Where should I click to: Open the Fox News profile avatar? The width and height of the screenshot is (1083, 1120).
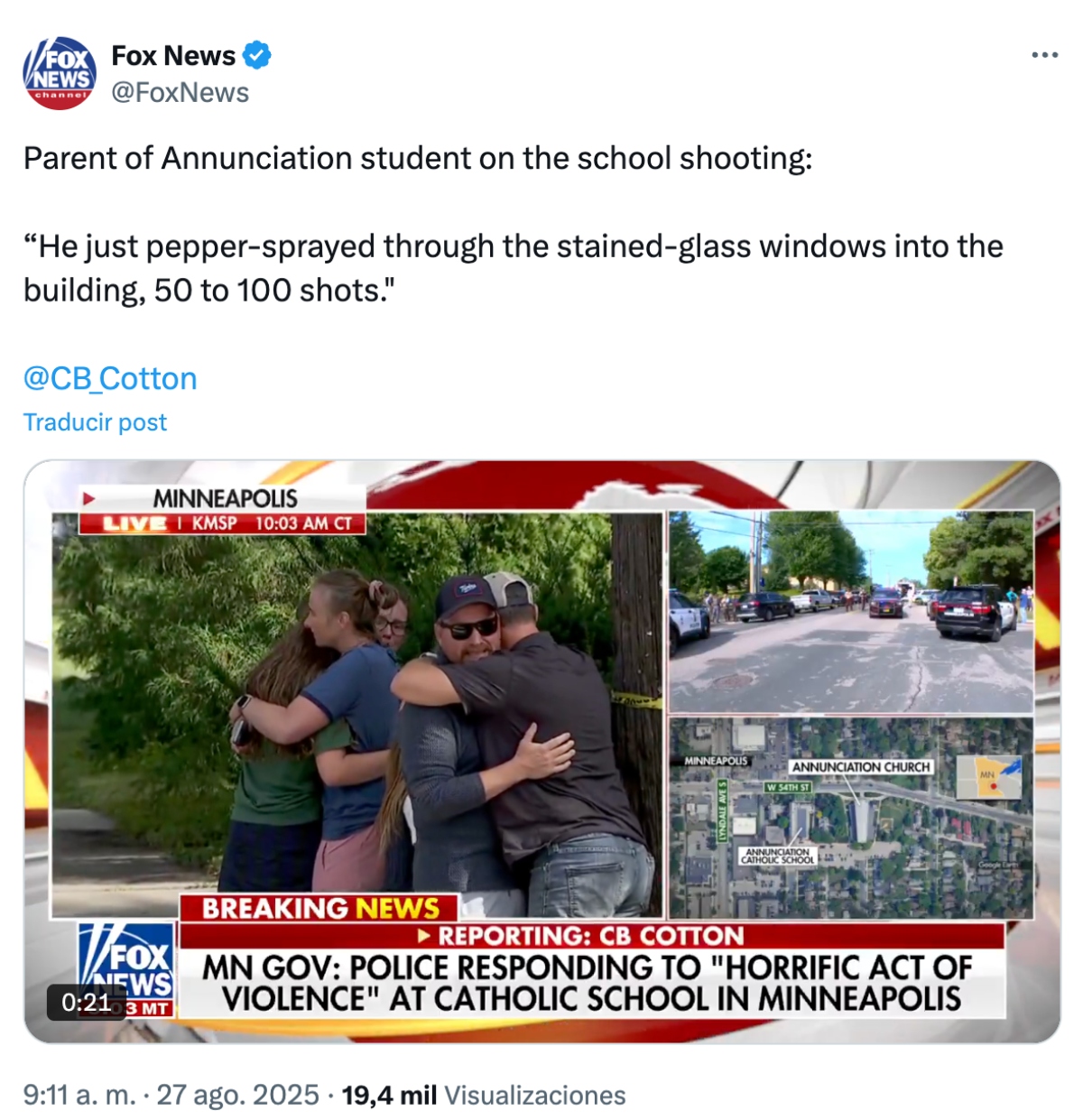pyautogui.click(x=60, y=73)
